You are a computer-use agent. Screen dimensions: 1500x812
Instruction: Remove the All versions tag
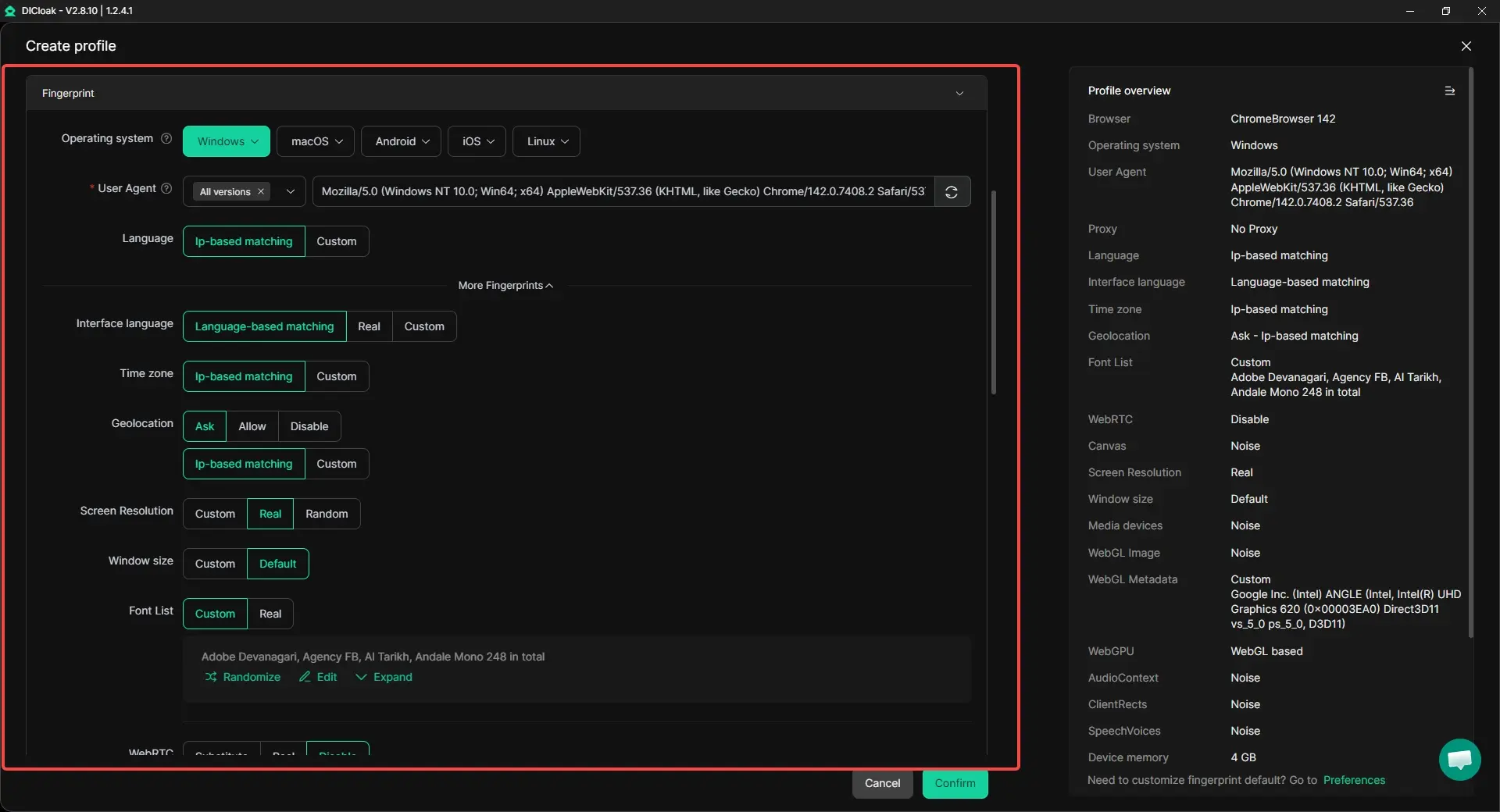(x=261, y=192)
